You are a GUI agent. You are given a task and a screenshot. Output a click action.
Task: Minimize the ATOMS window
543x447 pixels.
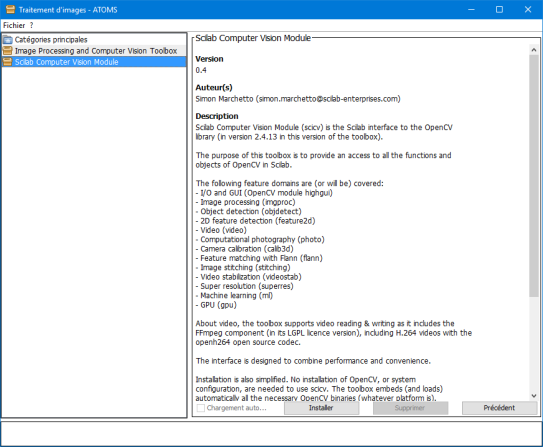click(x=471, y=9)
